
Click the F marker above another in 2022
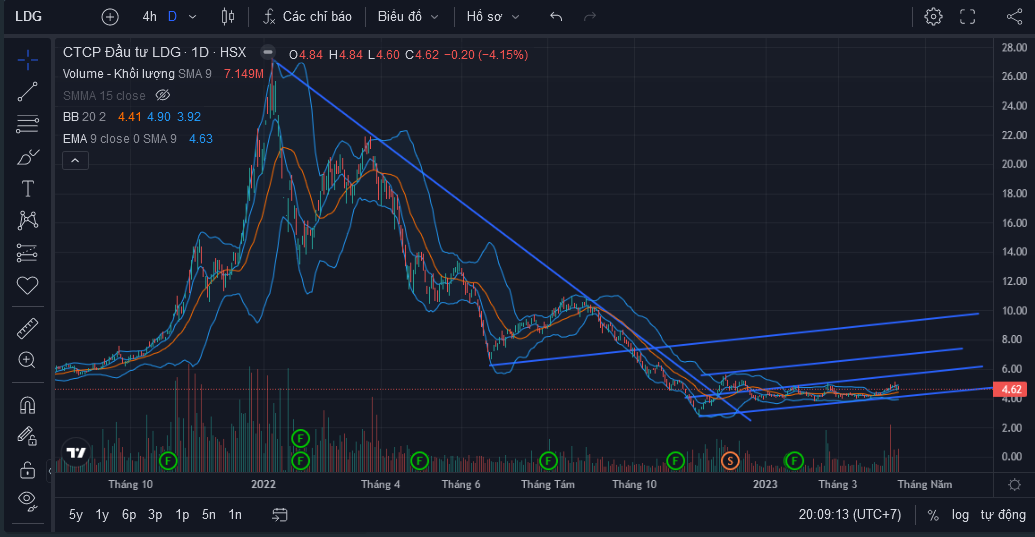pos(300,438)
